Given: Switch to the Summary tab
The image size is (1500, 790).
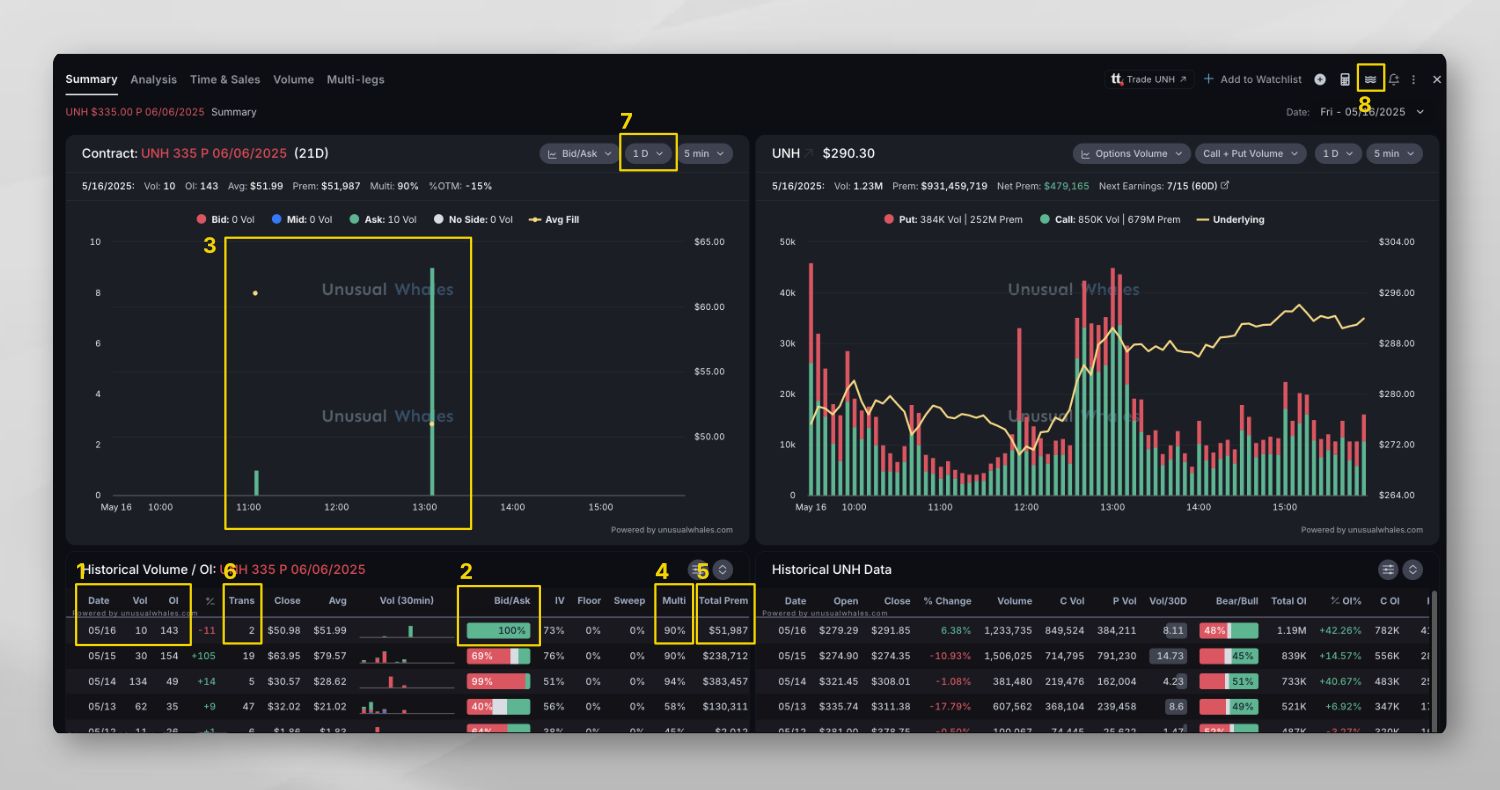Looking at the screenshot, I should click(x=91, y=79).
